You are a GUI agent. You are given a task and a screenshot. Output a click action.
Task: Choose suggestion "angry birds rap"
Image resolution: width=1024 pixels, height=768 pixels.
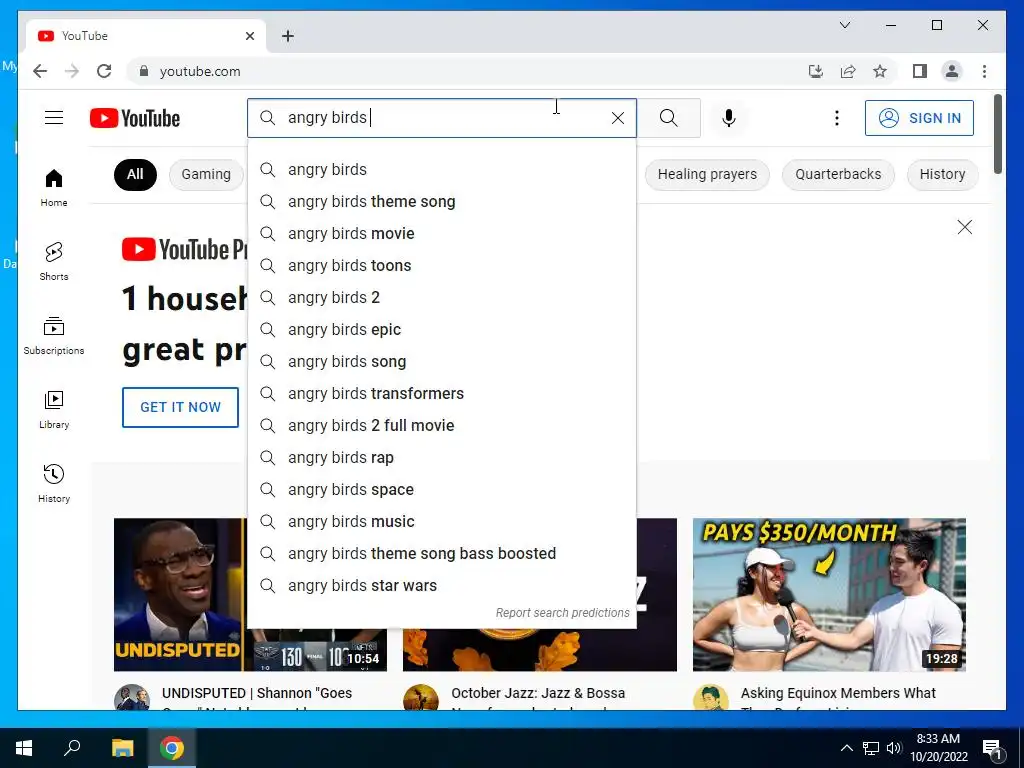[442, 458]
